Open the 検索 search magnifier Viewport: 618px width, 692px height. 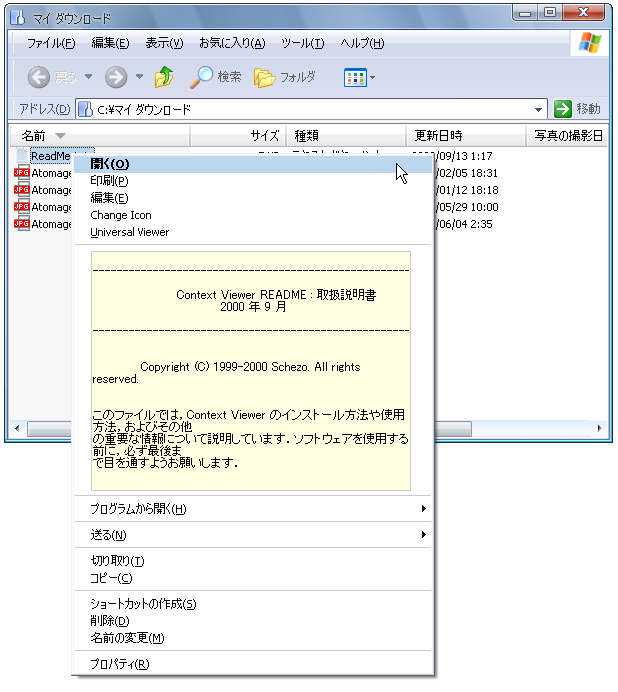(x=202, y=77)
